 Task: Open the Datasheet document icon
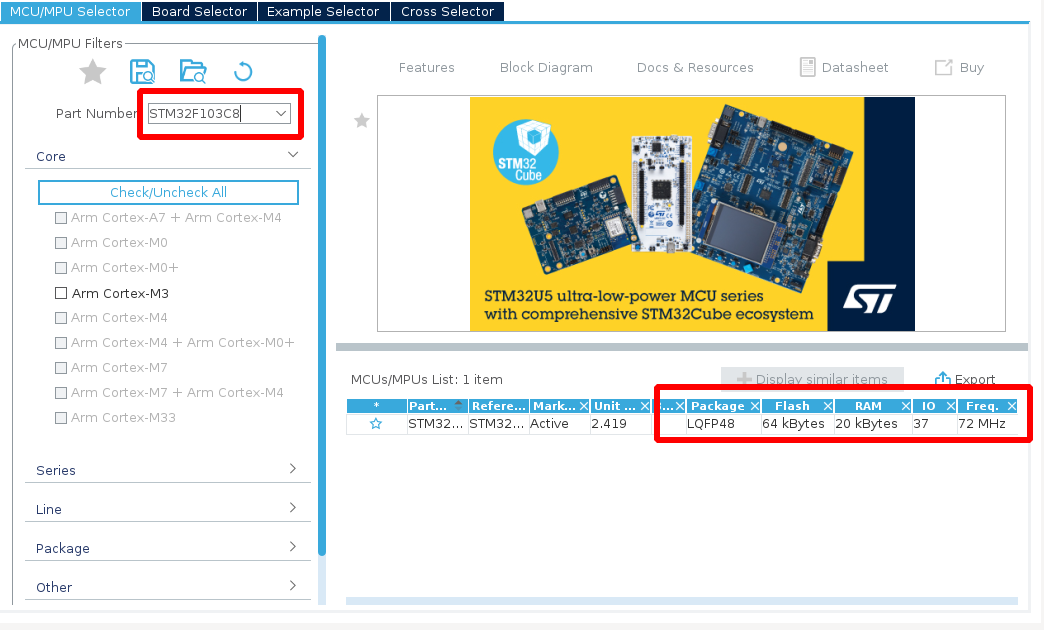point(808,67)
